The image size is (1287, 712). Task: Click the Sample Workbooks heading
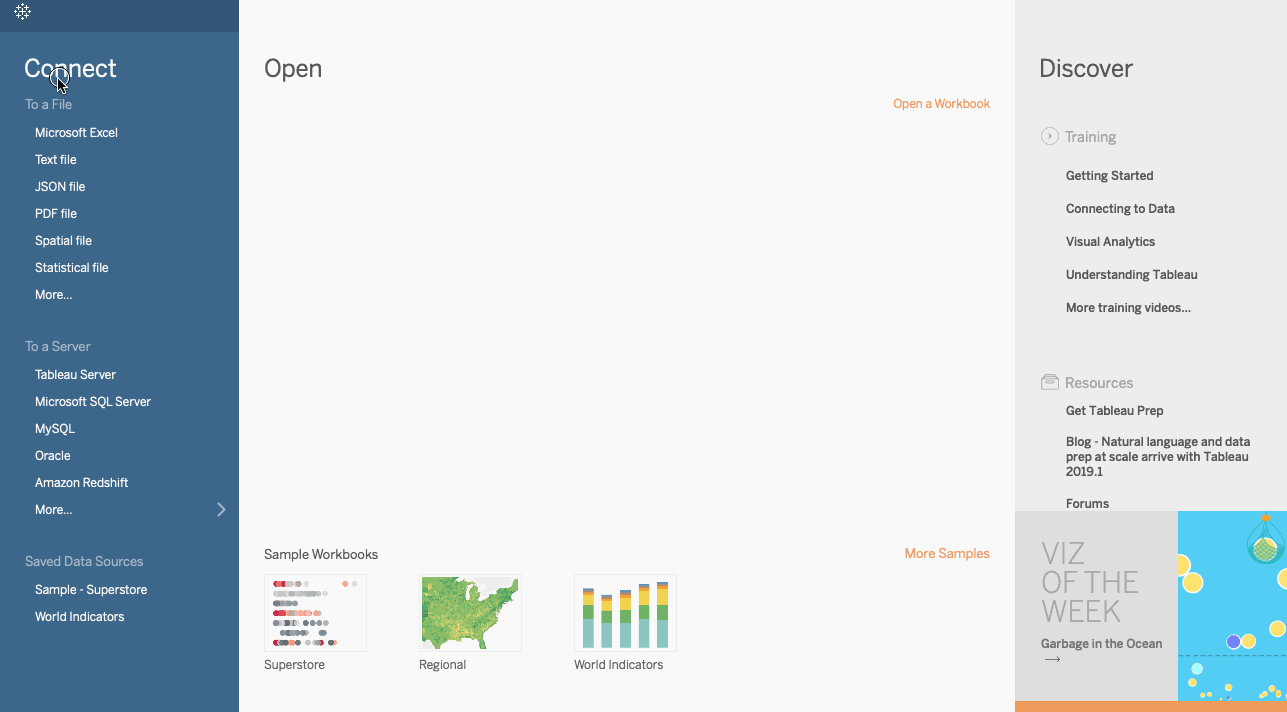(321, 554)
